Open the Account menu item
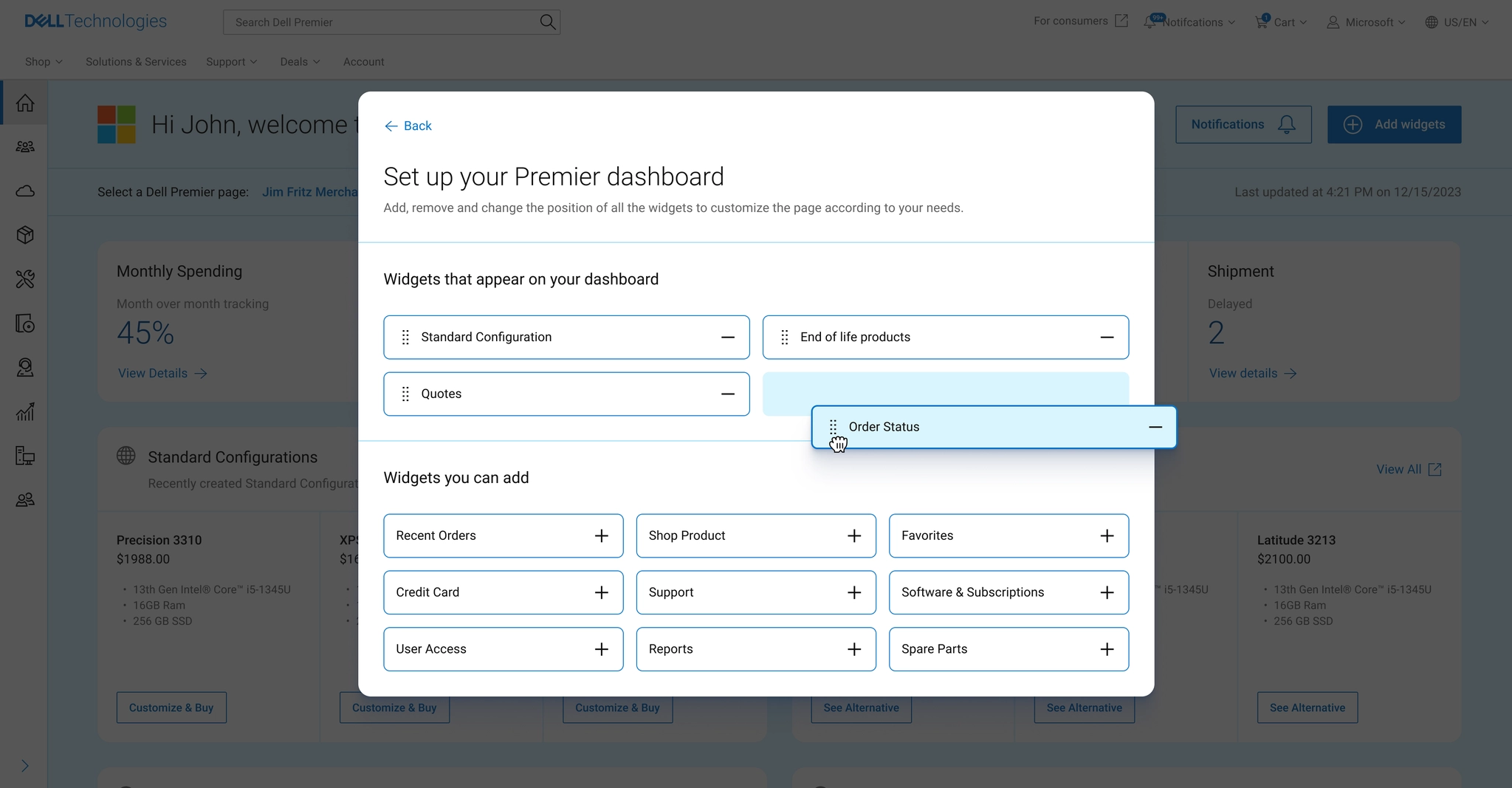Screen dimensions: 1512x788 pos(363,62)
